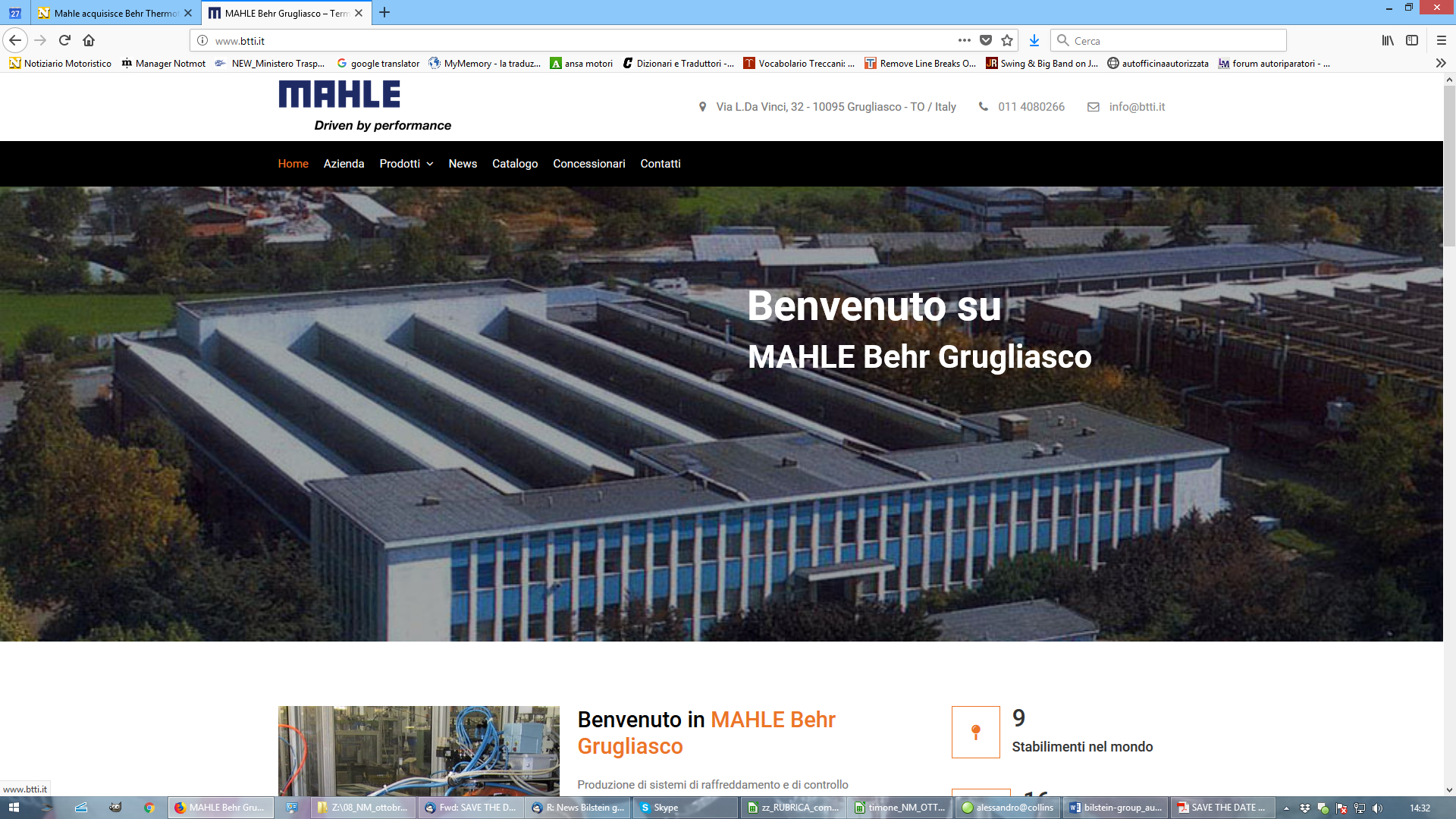The image size is (1456, 819).
Task: Open the Concessionari page link
Action: click(588, 164)
